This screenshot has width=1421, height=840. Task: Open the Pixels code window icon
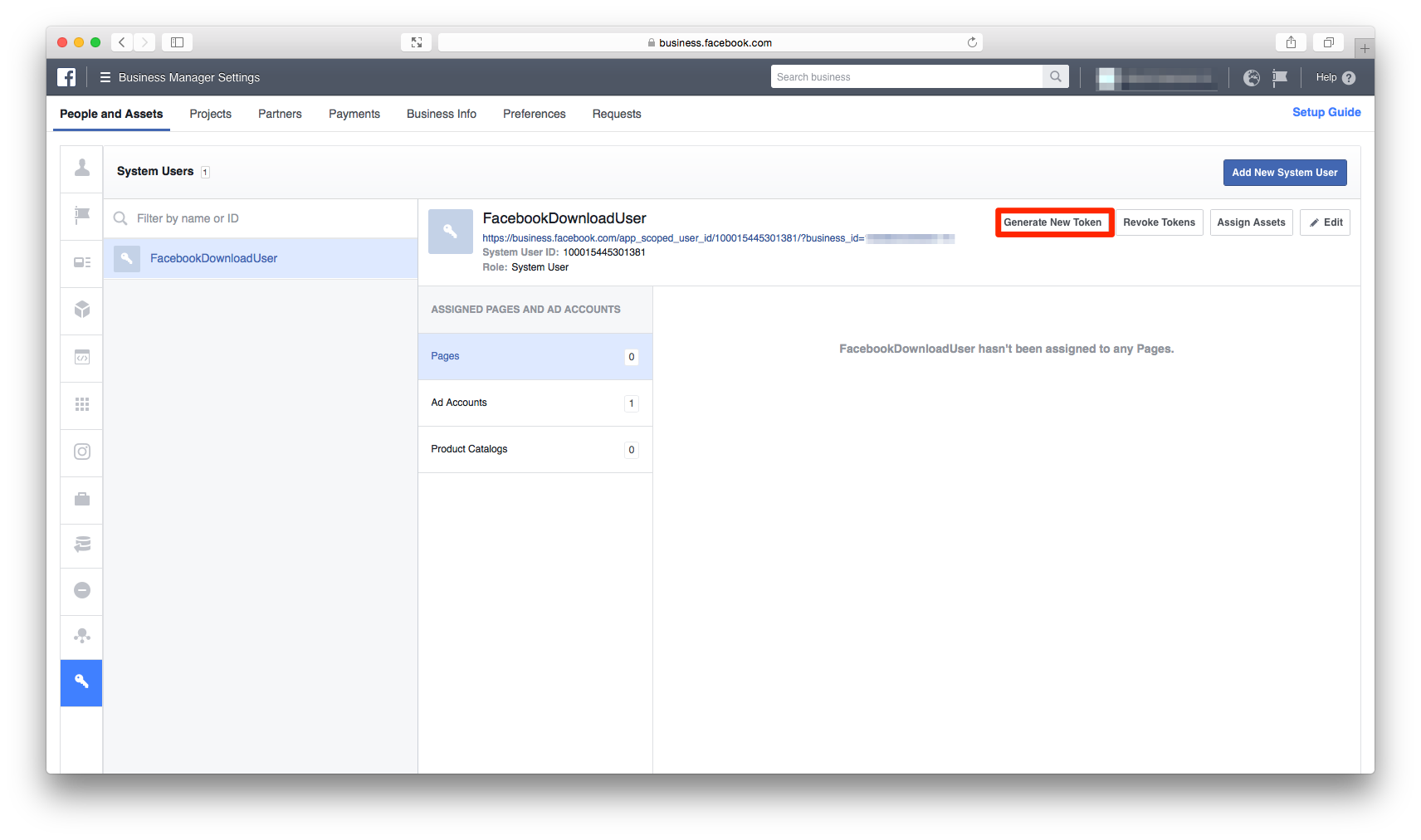coord(82,358)
